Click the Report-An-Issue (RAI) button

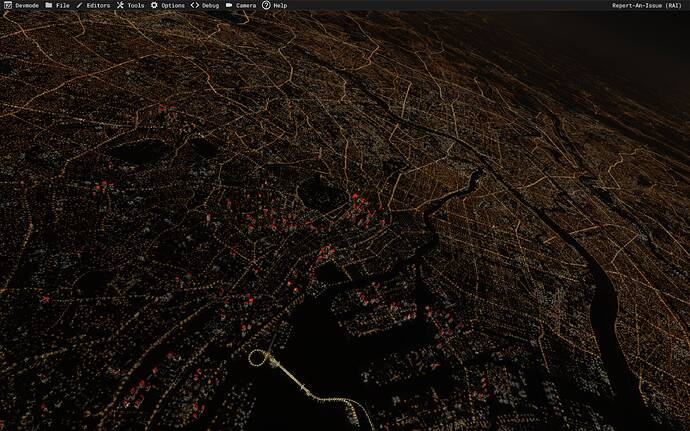646,6
